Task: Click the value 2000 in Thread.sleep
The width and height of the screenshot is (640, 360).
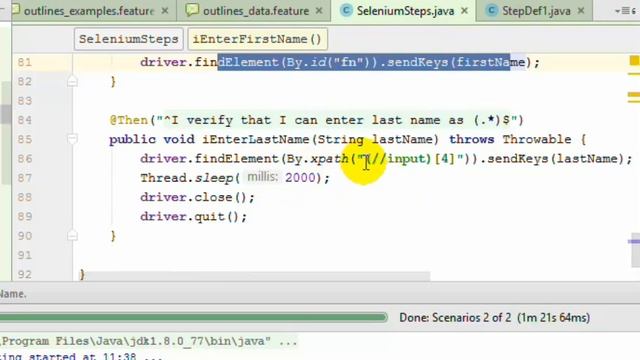Action: [x=300, y=178]
